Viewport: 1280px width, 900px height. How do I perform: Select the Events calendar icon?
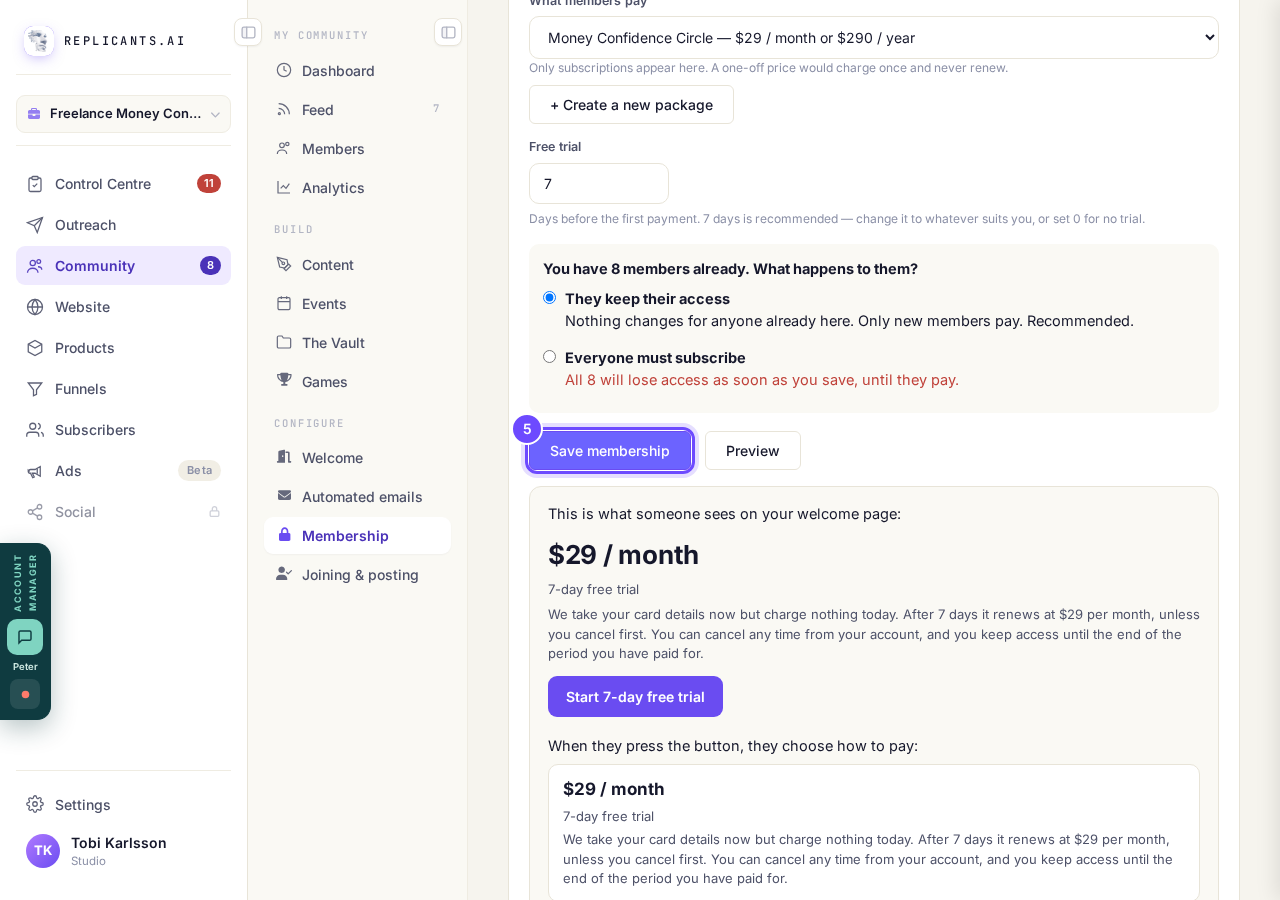(x=284, y=303)
